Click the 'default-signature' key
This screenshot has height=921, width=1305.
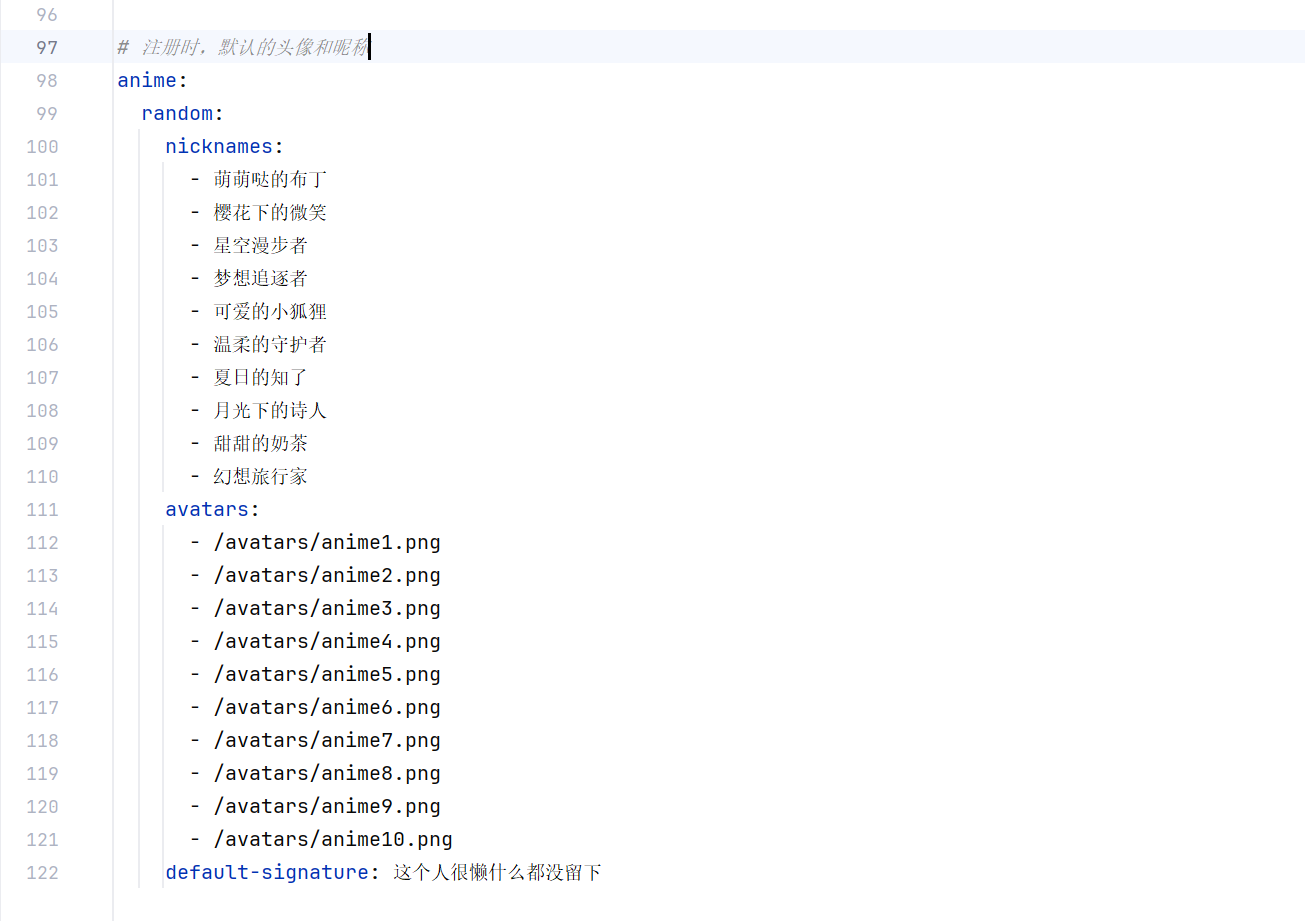[267, 872]
